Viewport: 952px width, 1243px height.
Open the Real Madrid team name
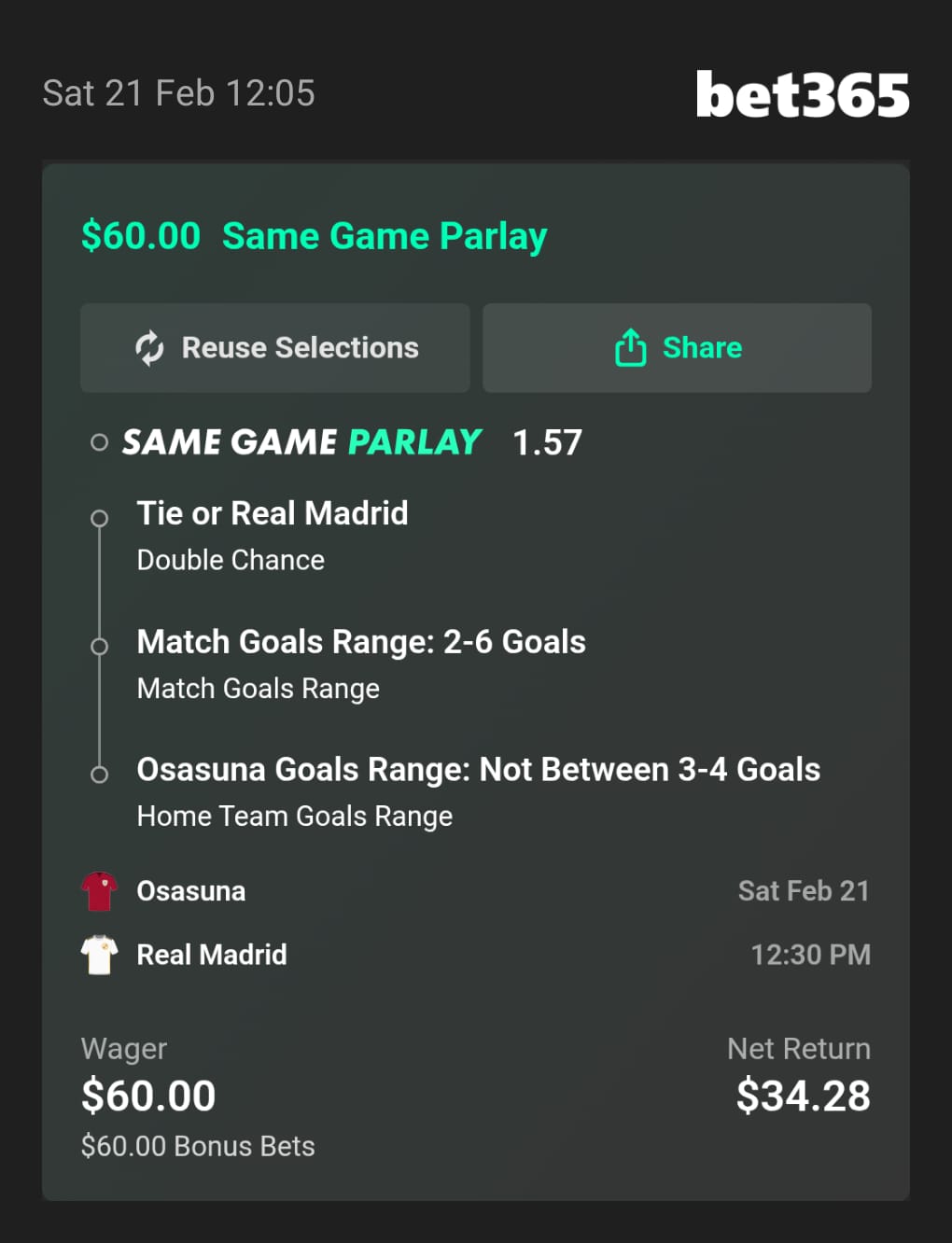(x=212, y=955)
